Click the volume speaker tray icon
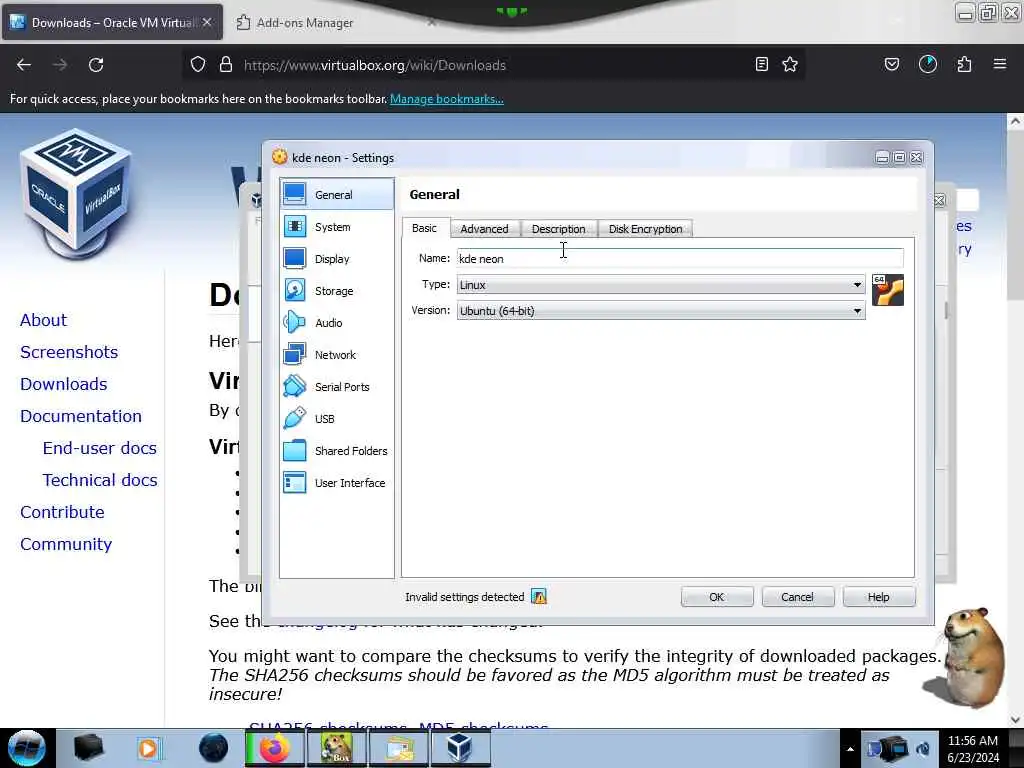This screenshot has height=768, width=1024. (923, 749)
